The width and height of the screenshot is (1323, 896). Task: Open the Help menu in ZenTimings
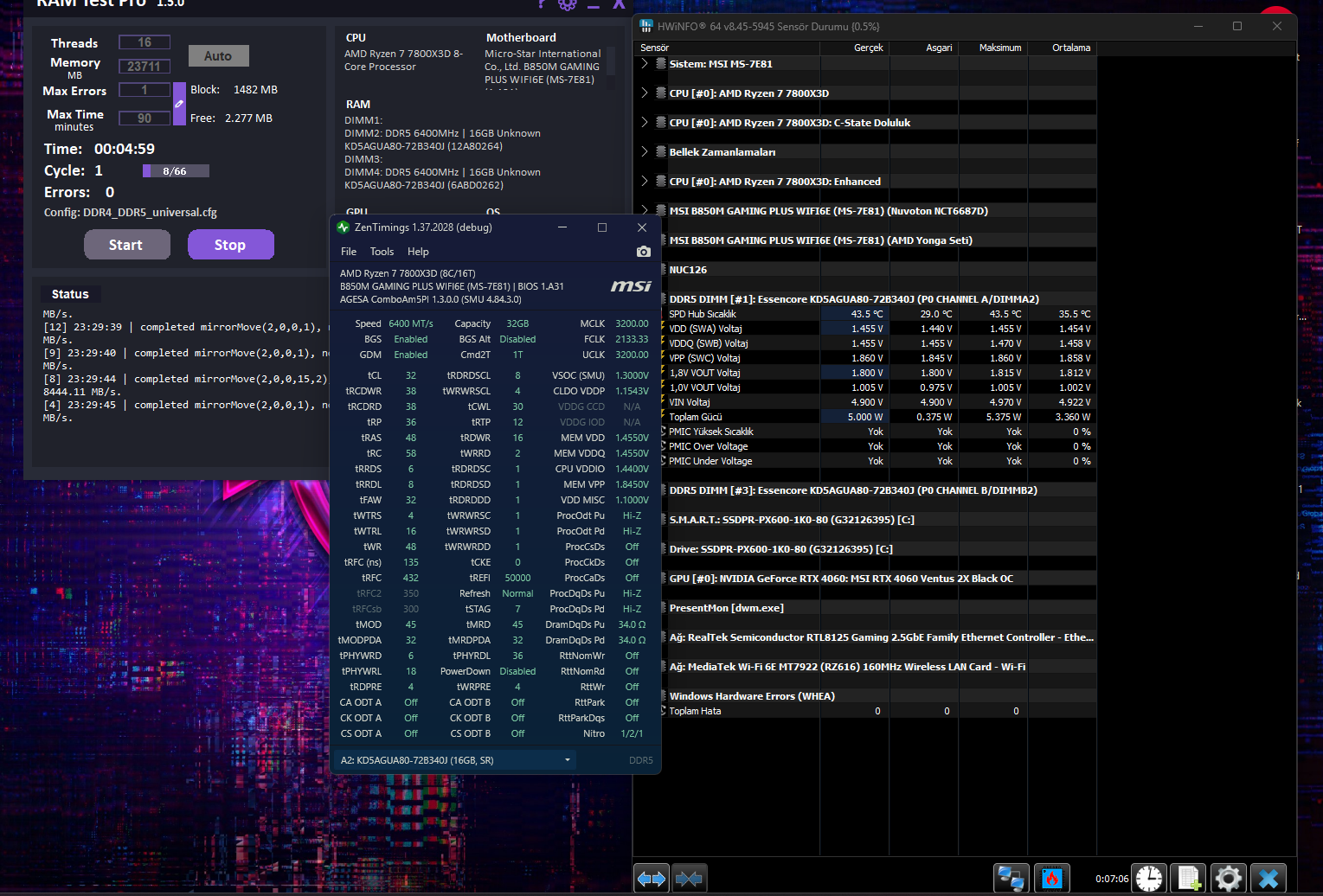click(x=418, y=252)
